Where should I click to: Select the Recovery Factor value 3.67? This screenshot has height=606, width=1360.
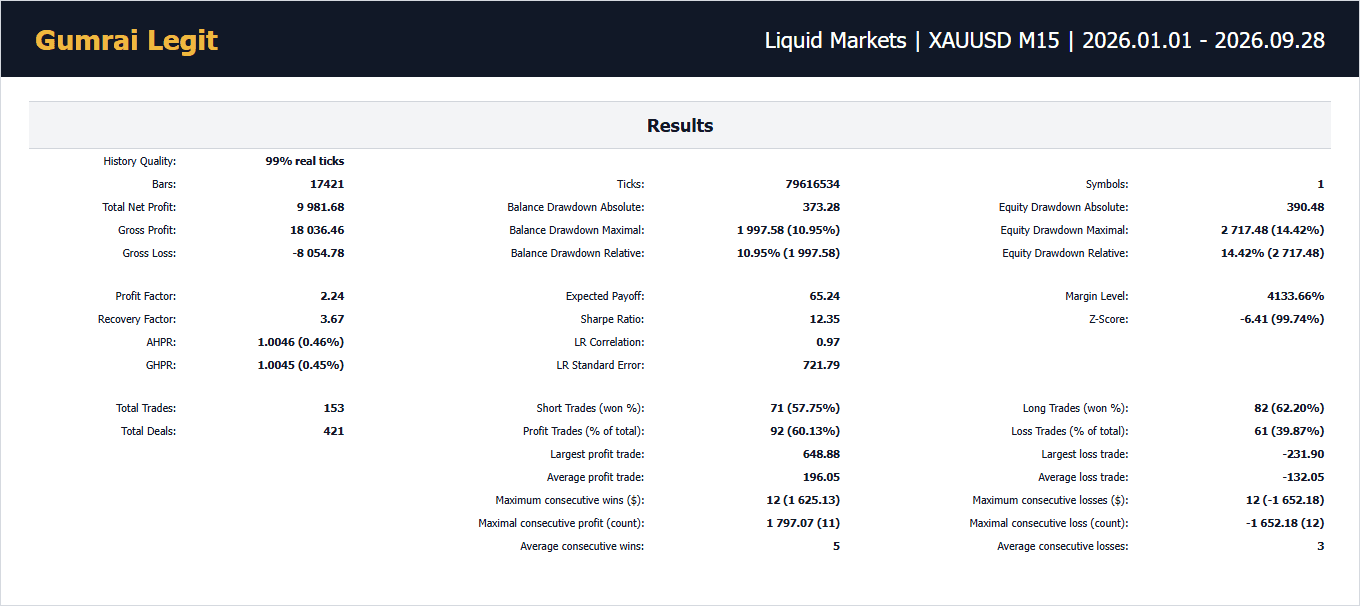(x=332, y=319)
